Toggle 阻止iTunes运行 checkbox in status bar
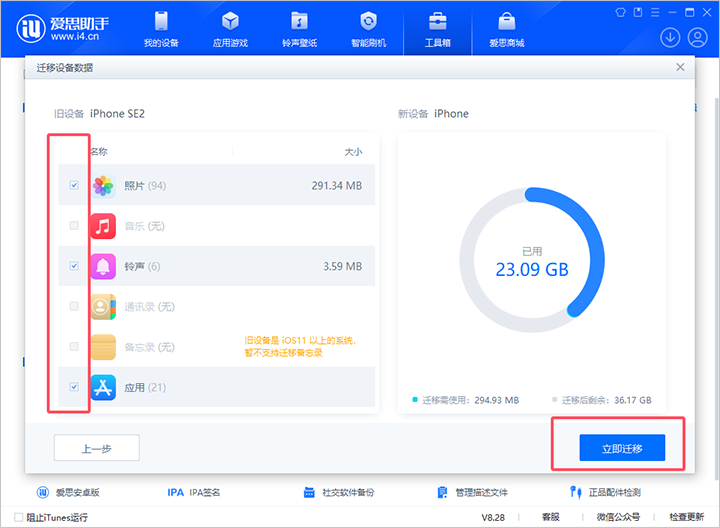The width and height of the screenshot is (720, 528). 19,517
